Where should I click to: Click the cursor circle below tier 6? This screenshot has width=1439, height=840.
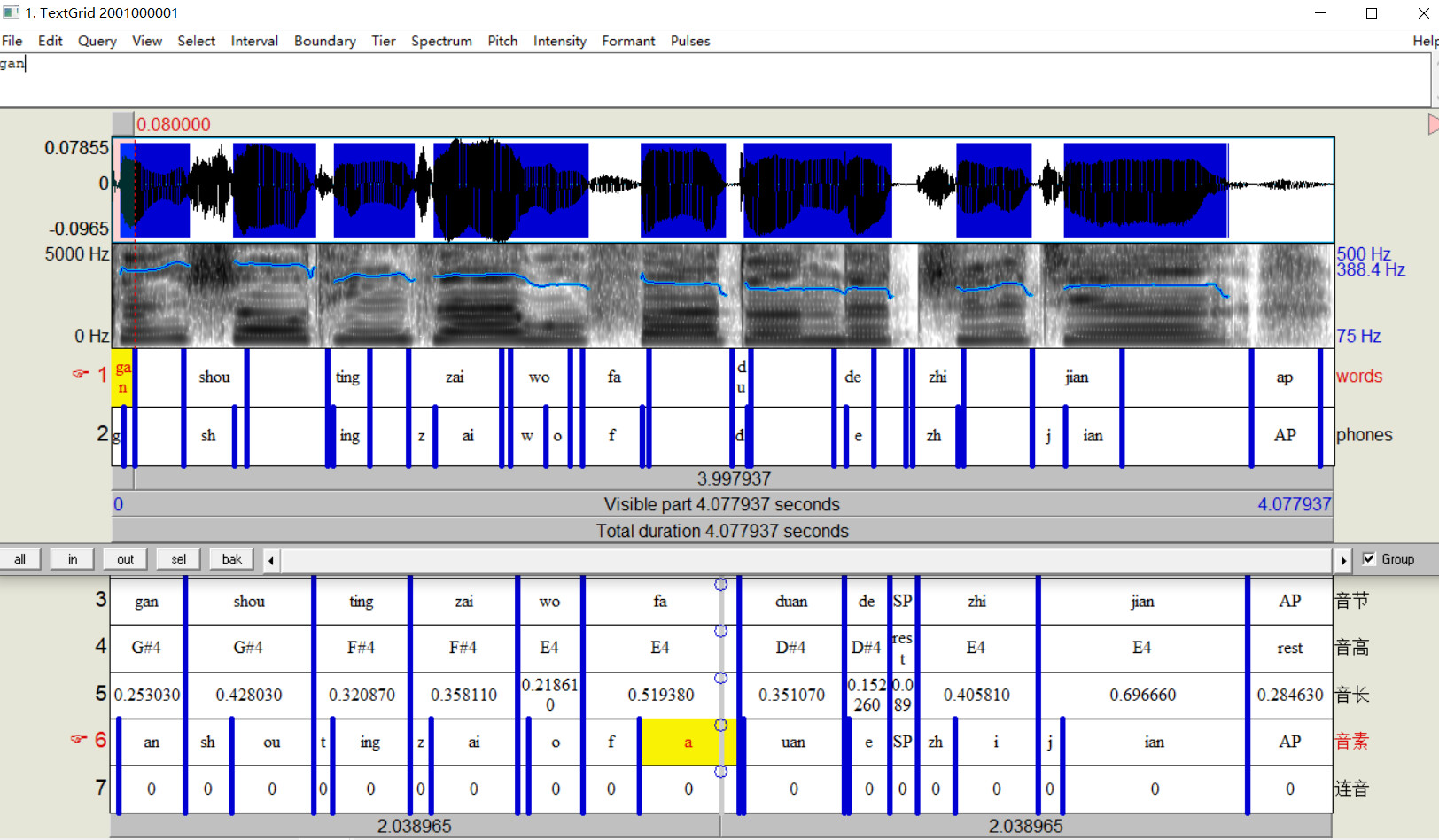pyautogui.click(x=721, y=772)
